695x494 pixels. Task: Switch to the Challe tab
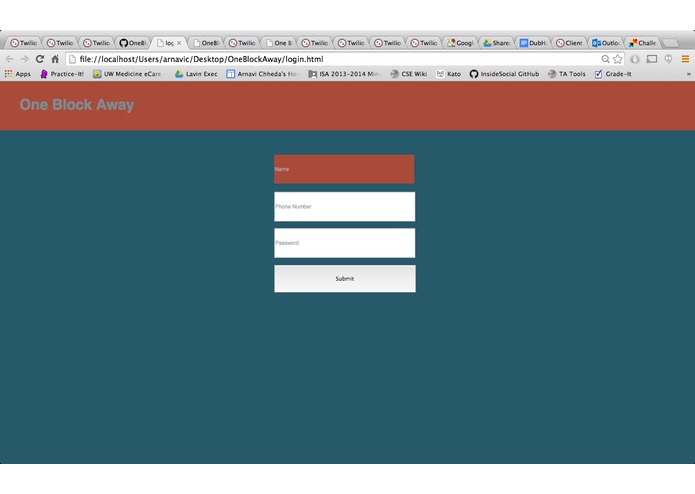[x=642, y=43]
